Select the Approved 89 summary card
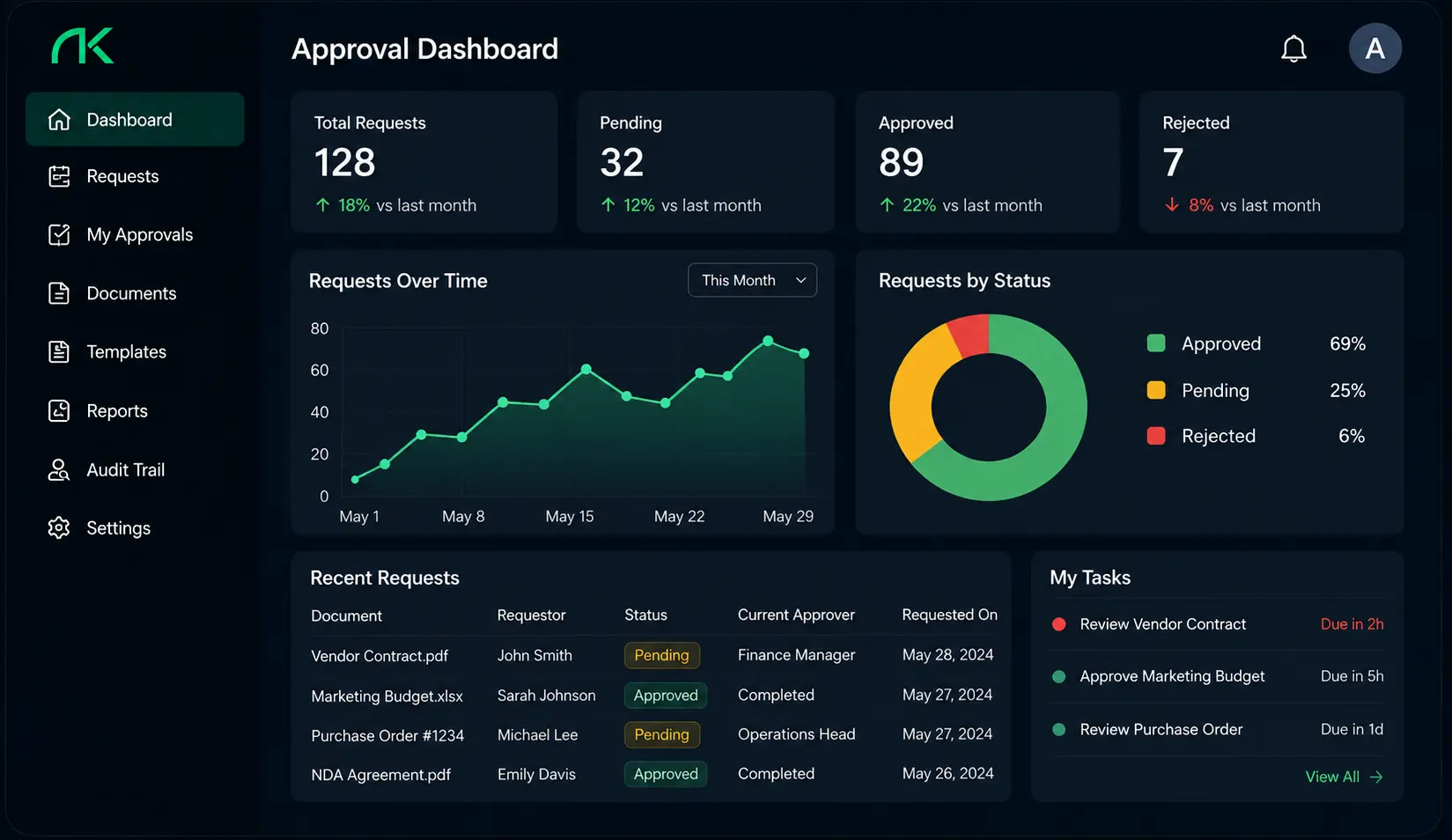1452x840 pixels. coord(988,162)
